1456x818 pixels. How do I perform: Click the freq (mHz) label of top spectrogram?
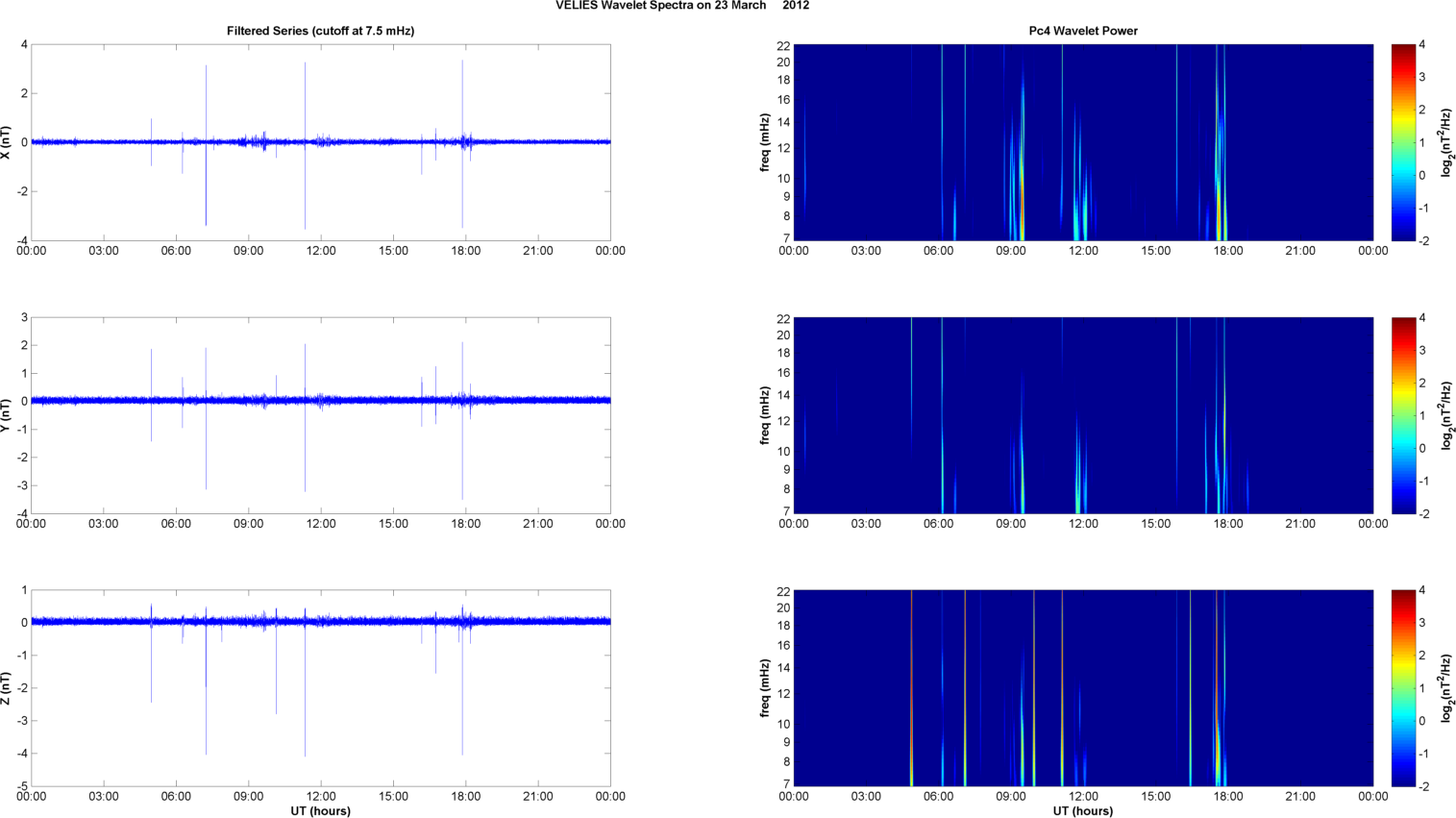[x=765, y=142]
